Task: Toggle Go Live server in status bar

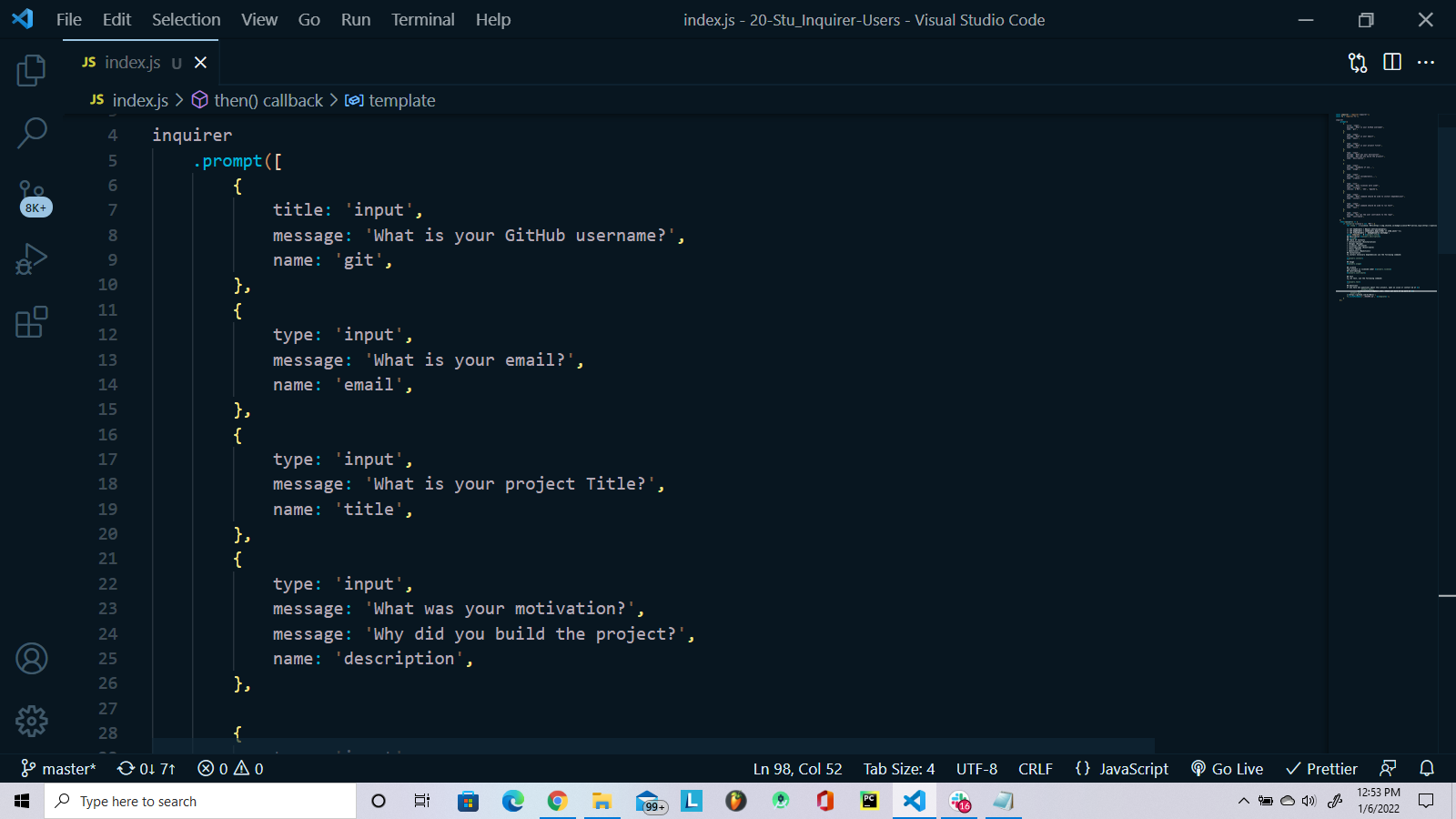Action: pyautogui.click(x=1227, y=768)
